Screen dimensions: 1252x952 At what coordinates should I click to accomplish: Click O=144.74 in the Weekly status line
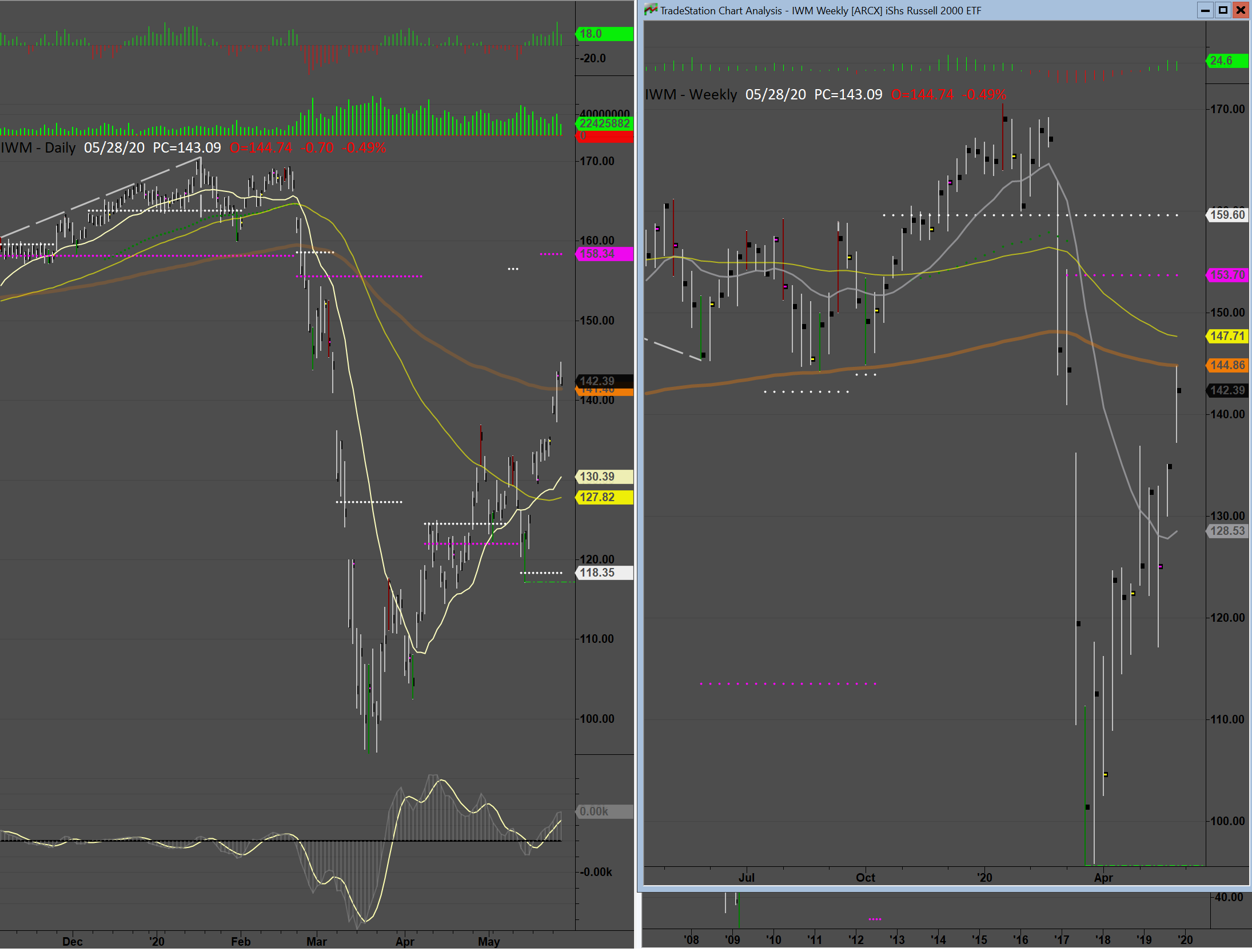(923, 94)
